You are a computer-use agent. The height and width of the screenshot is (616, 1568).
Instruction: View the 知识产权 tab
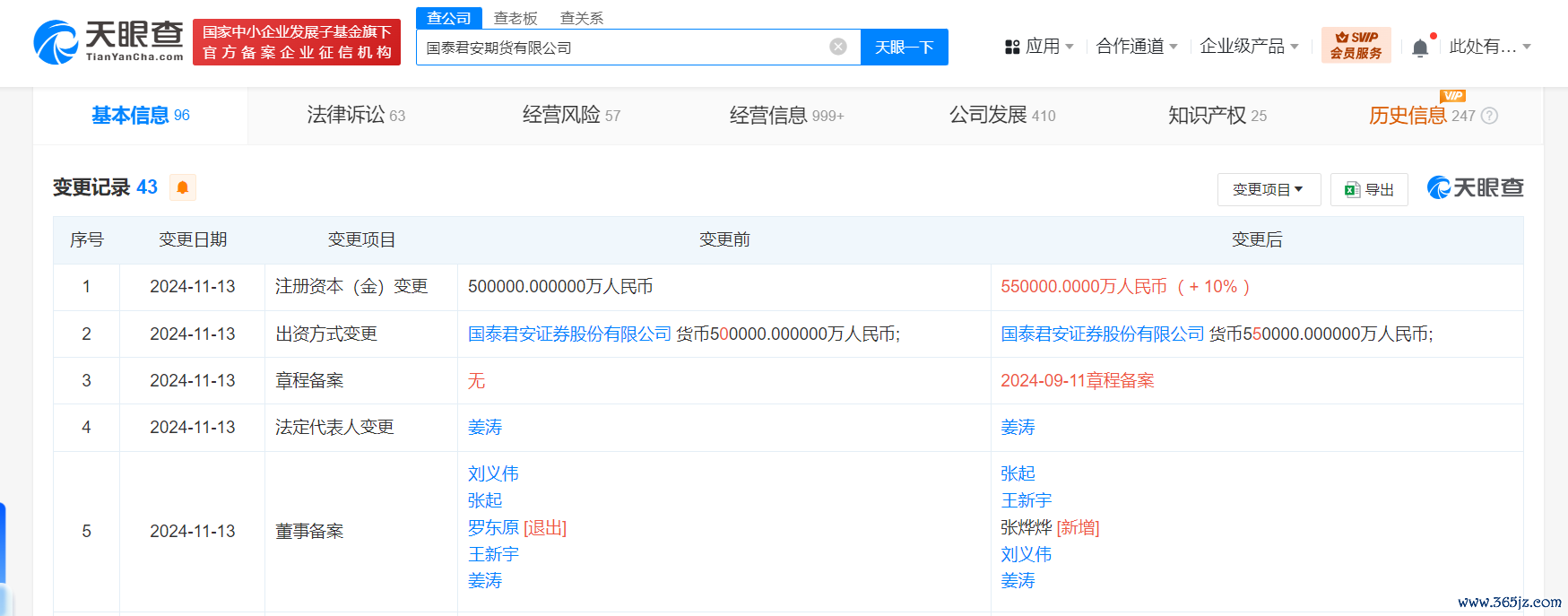tap(1217, 116)
